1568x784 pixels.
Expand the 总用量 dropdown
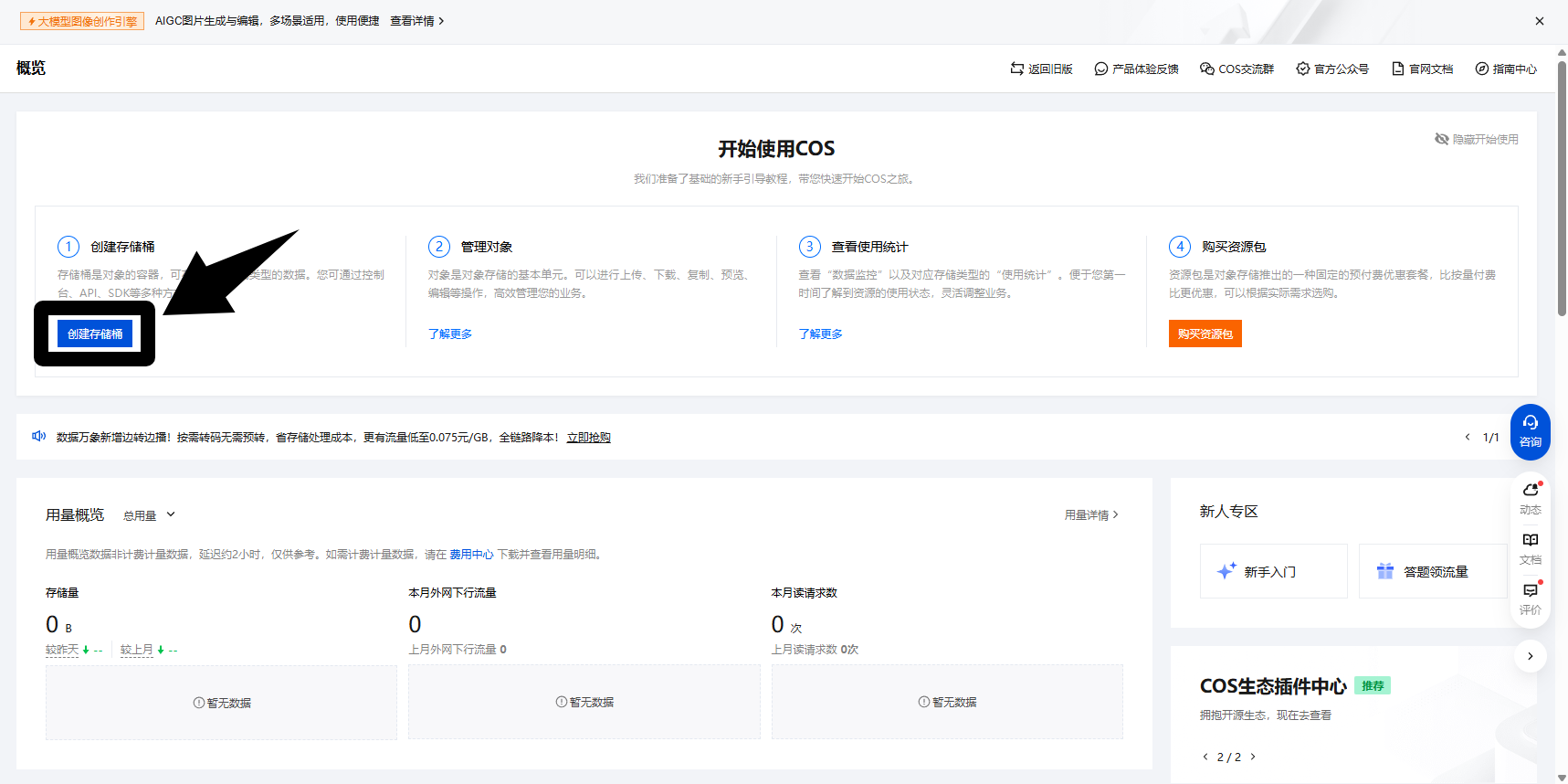(149, 515)
